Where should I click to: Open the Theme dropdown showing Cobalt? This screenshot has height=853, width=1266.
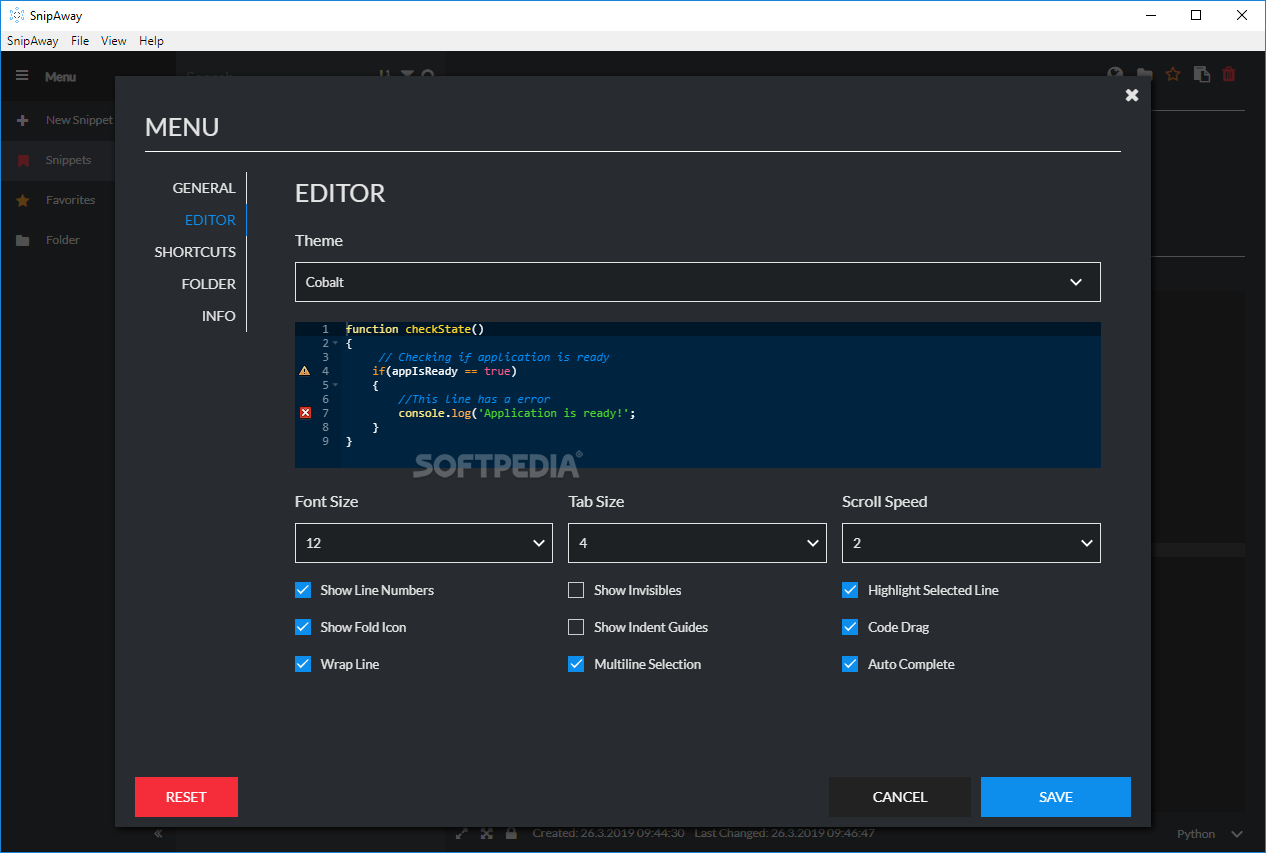698,282
